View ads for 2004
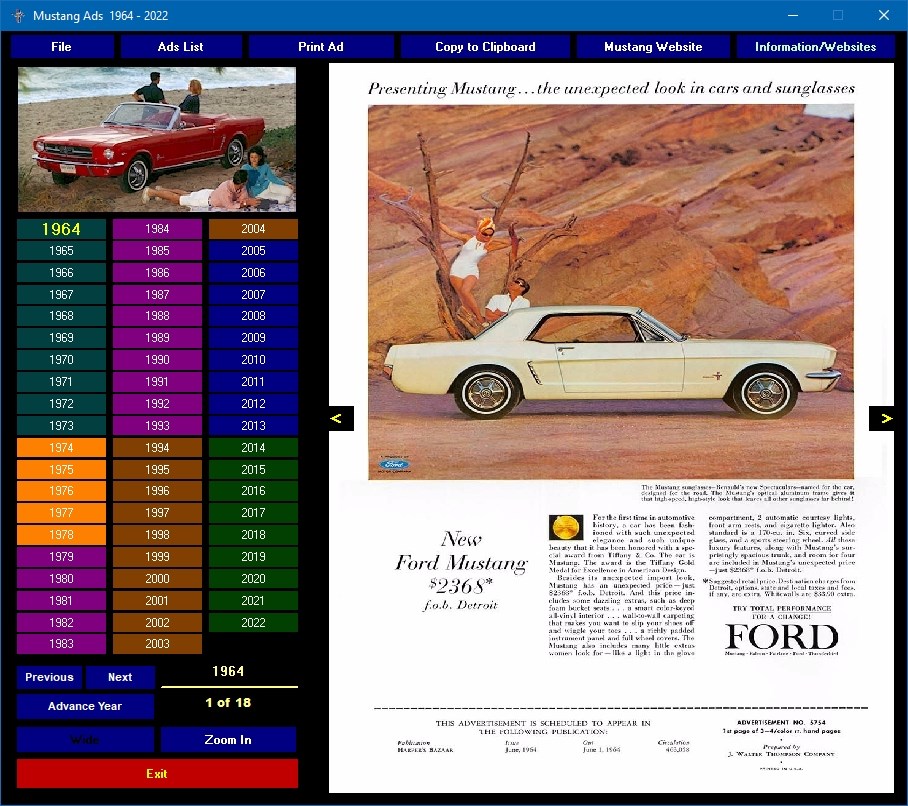908x806 pixels. click(x=254, y=229)
